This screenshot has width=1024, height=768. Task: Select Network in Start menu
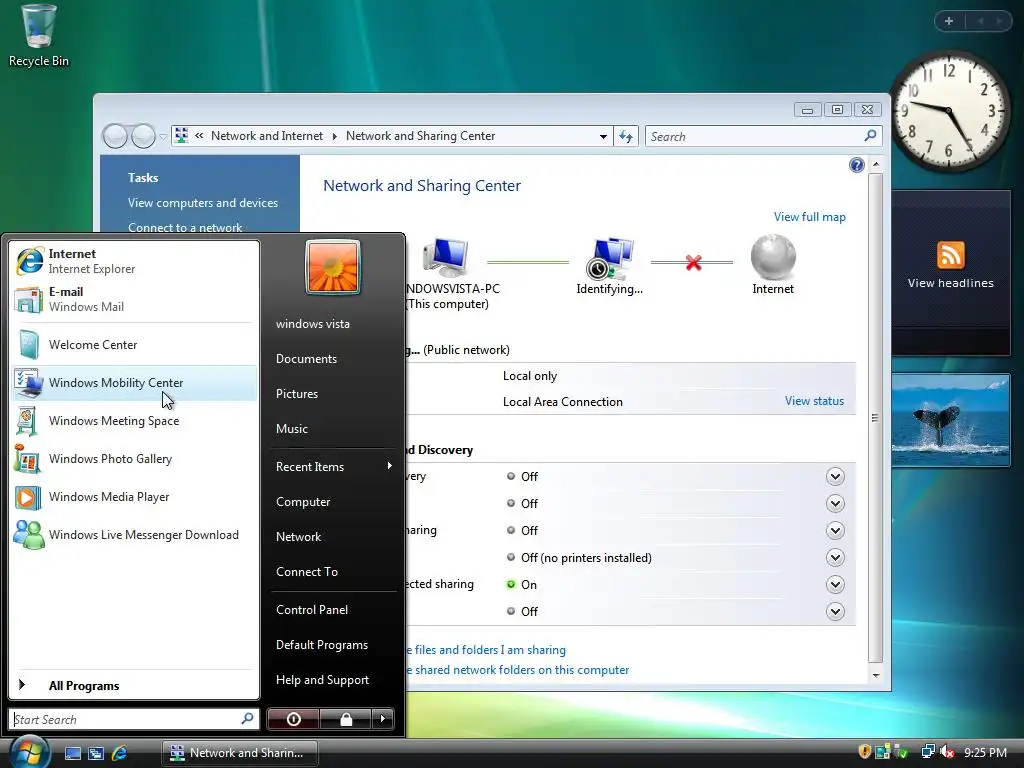(x=298, y=537)
